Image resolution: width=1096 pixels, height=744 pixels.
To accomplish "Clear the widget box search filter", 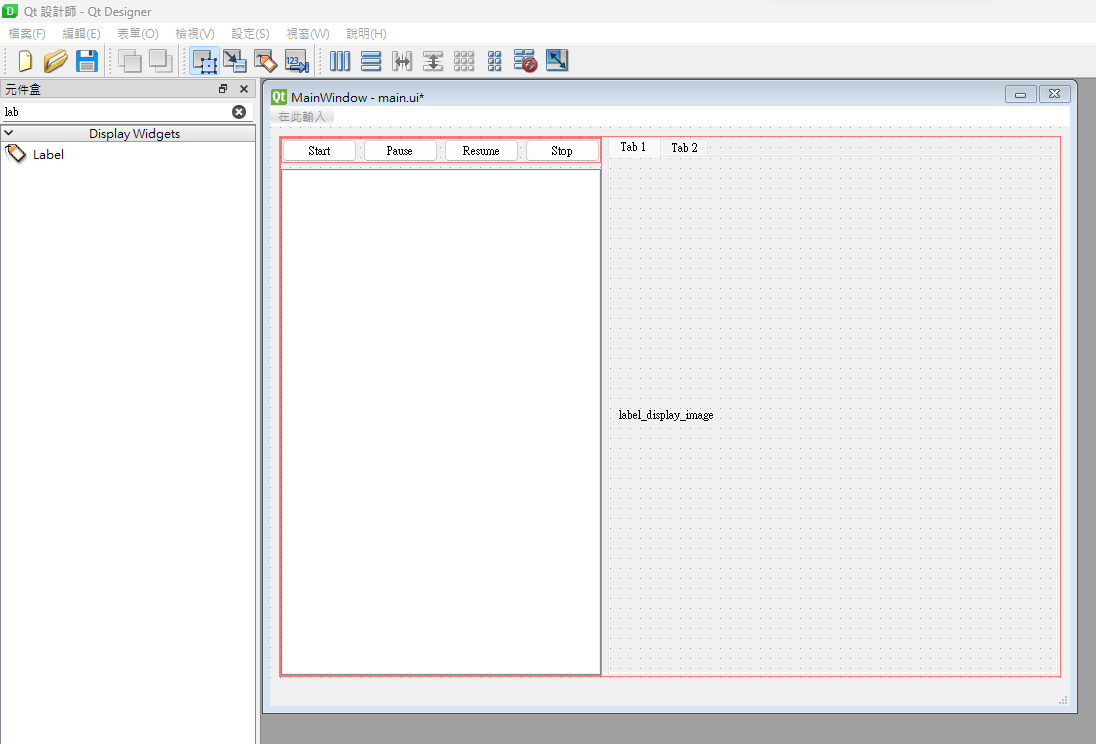I will point(239,112).
